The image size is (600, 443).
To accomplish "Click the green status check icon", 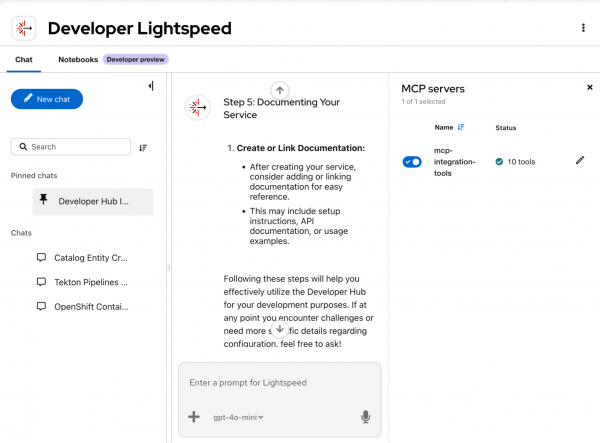I will (x=499, y=162).
